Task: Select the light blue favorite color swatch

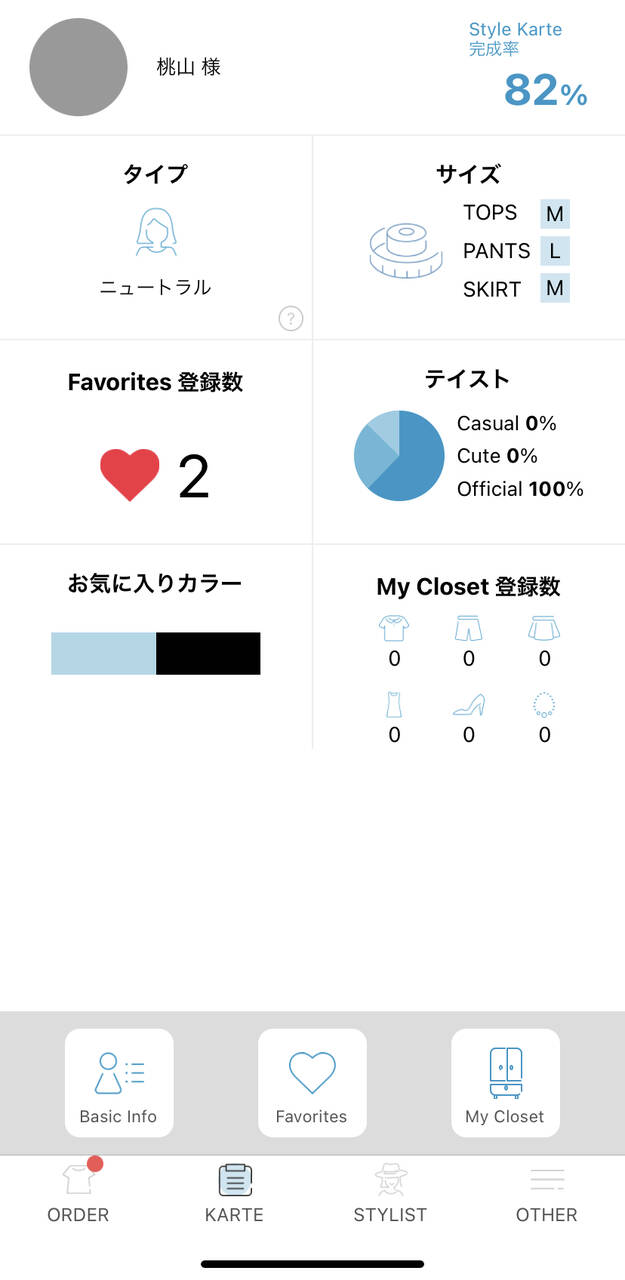Action: point(103,653)
